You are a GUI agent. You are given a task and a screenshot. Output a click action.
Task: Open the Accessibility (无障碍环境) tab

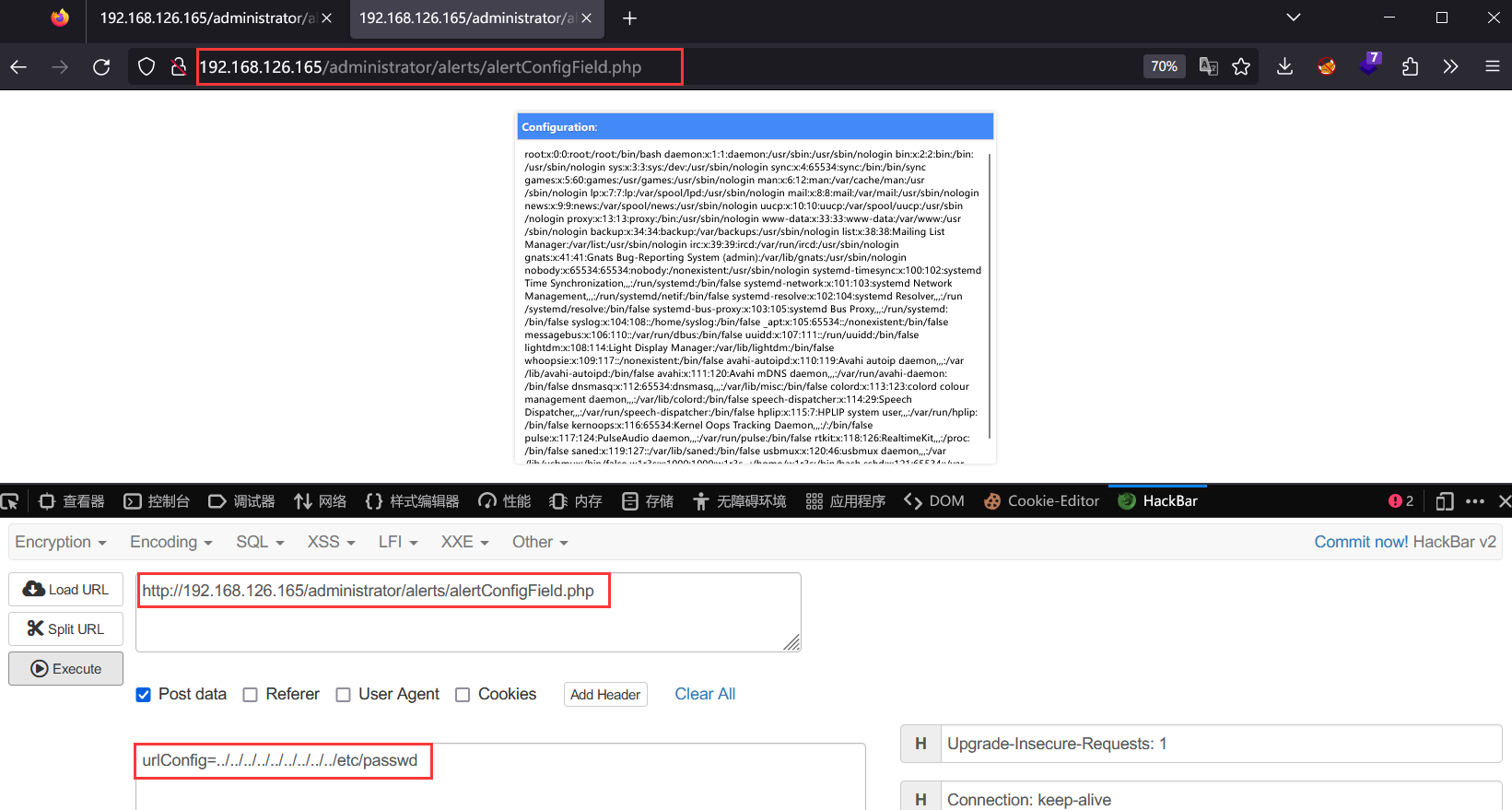pos(739,501)
